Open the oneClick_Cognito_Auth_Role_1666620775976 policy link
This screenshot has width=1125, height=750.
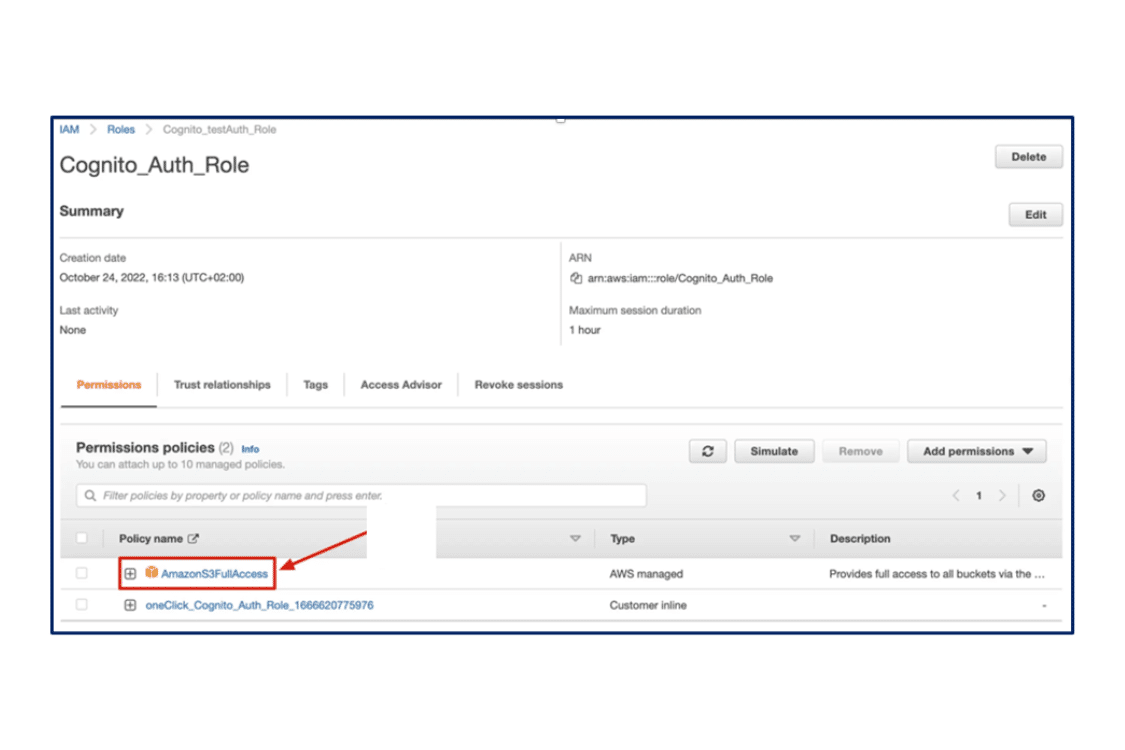point(260,605)
